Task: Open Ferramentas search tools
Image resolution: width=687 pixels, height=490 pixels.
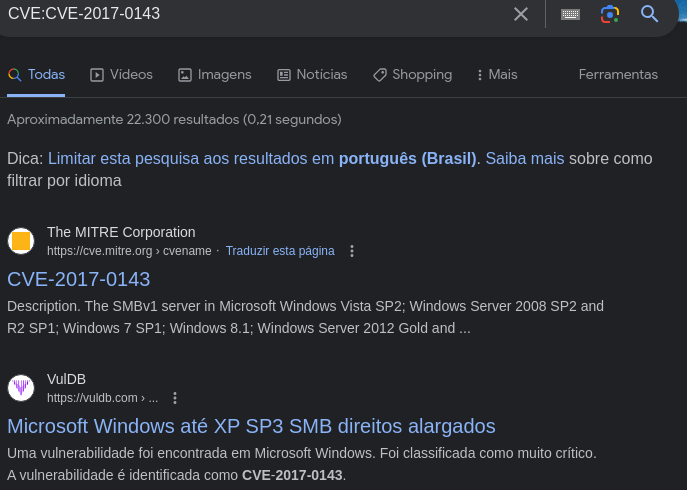Action: pos(618,75)
